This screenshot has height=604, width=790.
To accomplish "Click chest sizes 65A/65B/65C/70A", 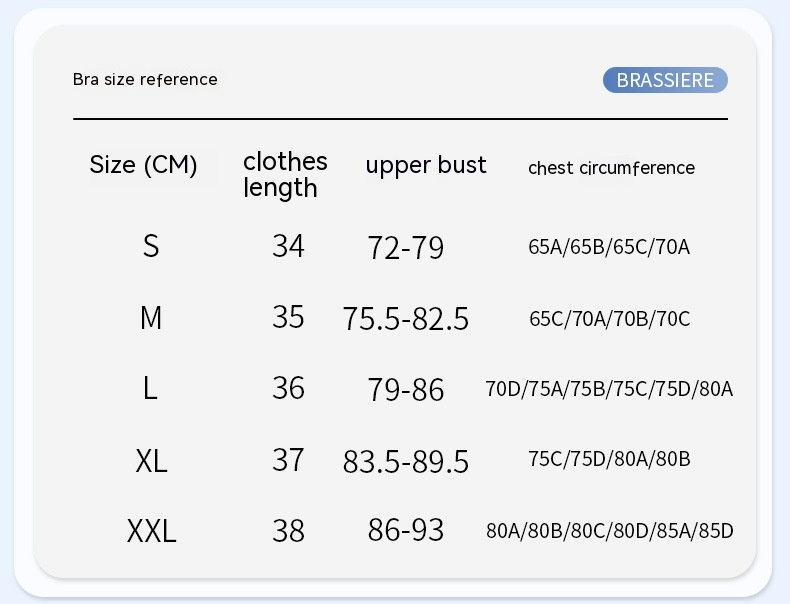I will (x=609, y=247).
